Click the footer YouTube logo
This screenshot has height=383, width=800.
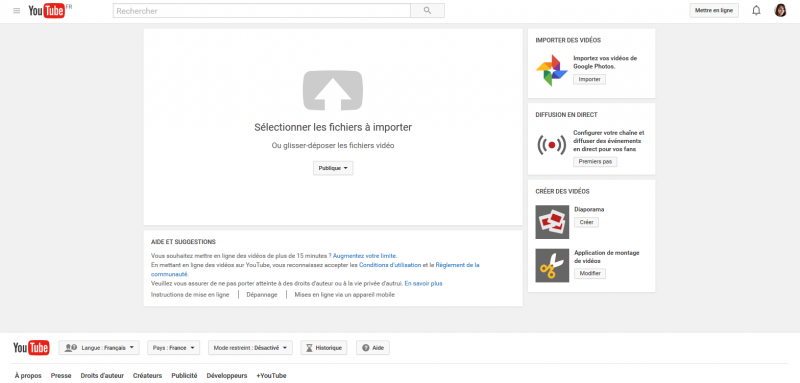tap(31, 348)
